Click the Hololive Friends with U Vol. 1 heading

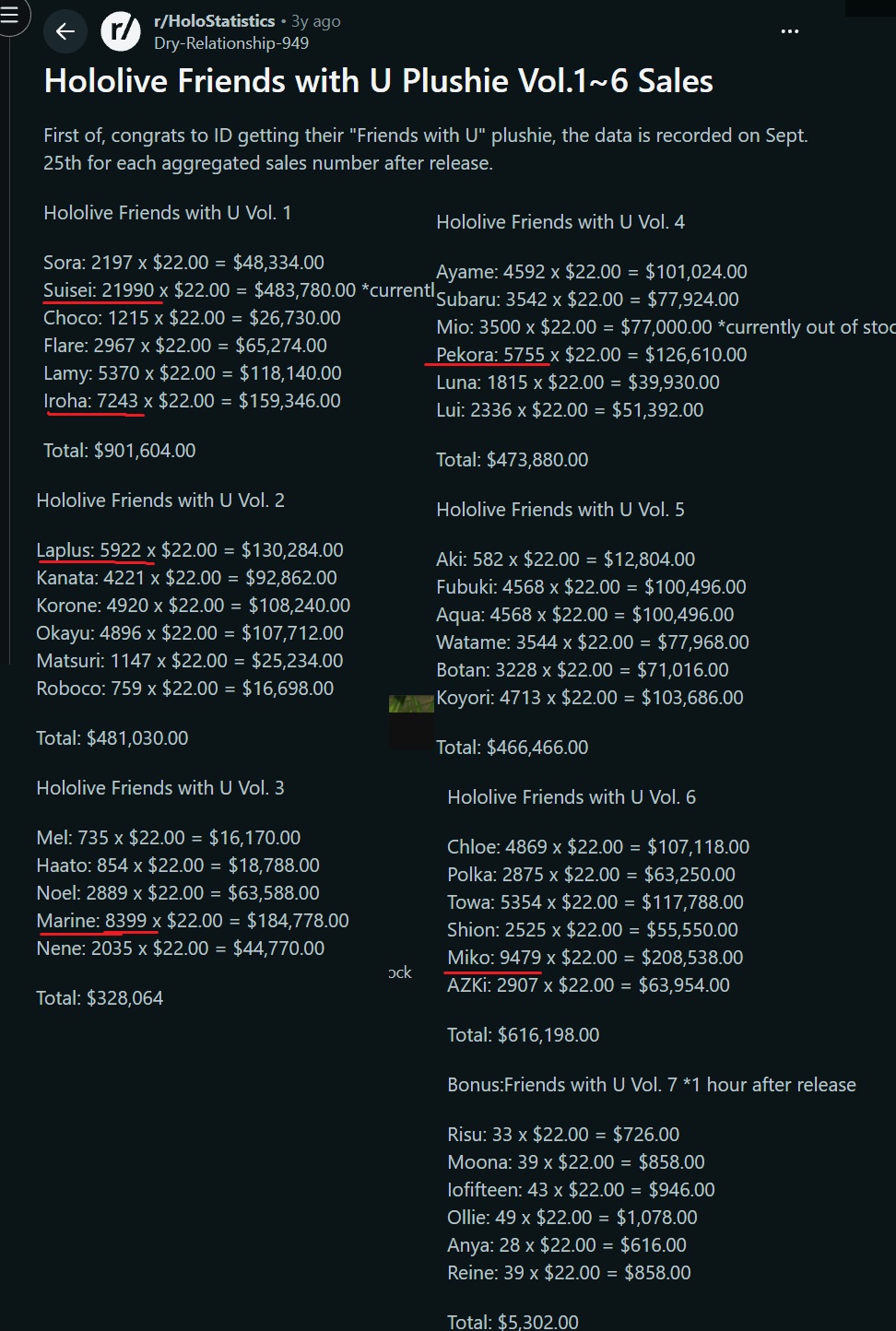[x=168, y=213]
